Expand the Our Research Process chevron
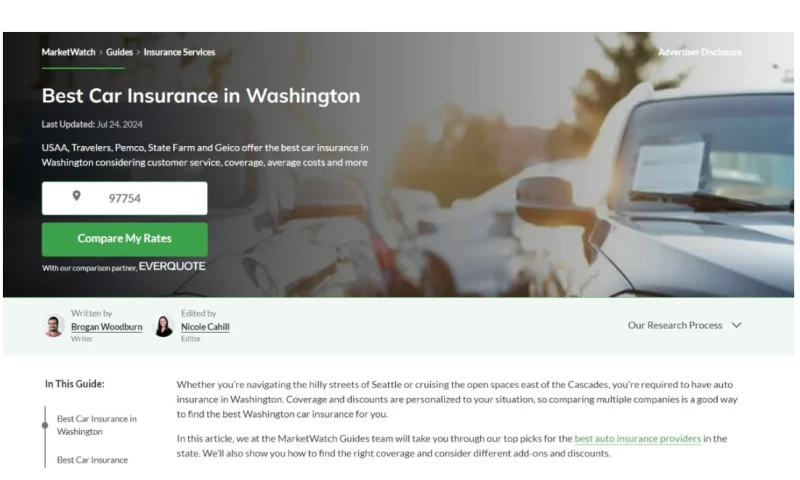 tap(737, 325)
